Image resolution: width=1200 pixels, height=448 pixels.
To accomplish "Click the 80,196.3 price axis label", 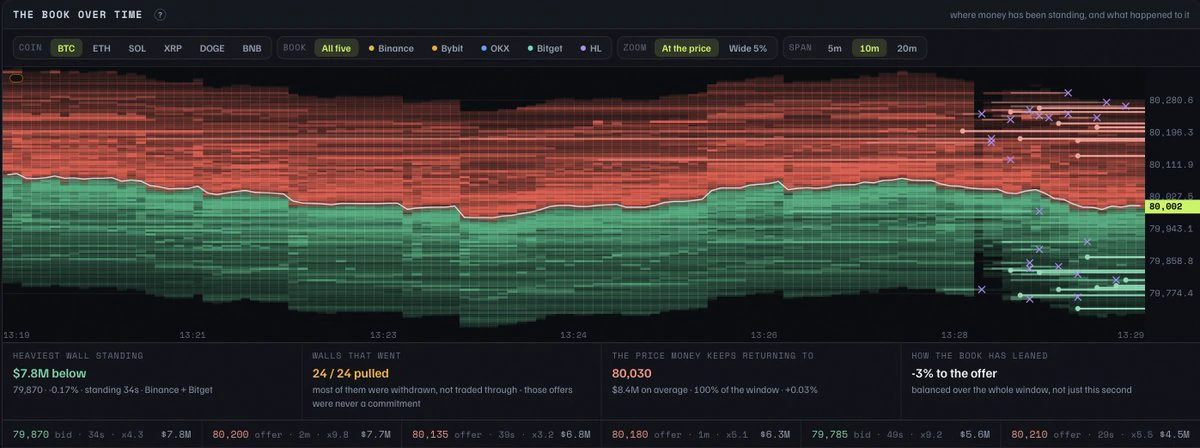I will point(1172,132).
